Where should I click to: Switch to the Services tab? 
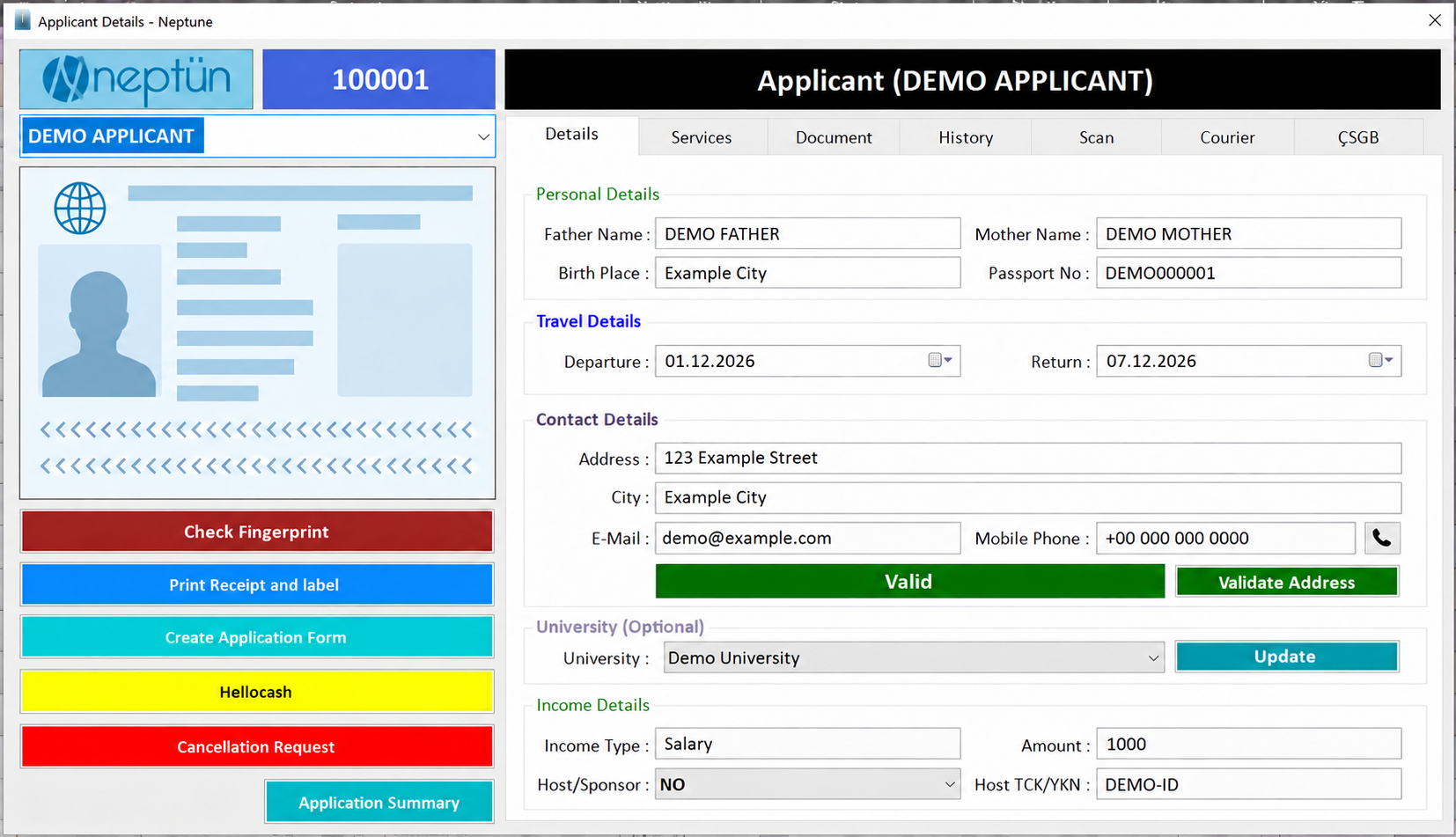point(702,137)
